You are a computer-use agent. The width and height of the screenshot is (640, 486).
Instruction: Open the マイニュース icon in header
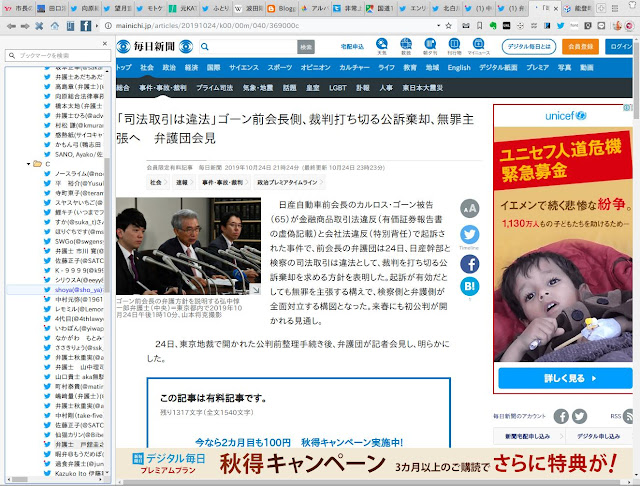click(x=478, y=46)
